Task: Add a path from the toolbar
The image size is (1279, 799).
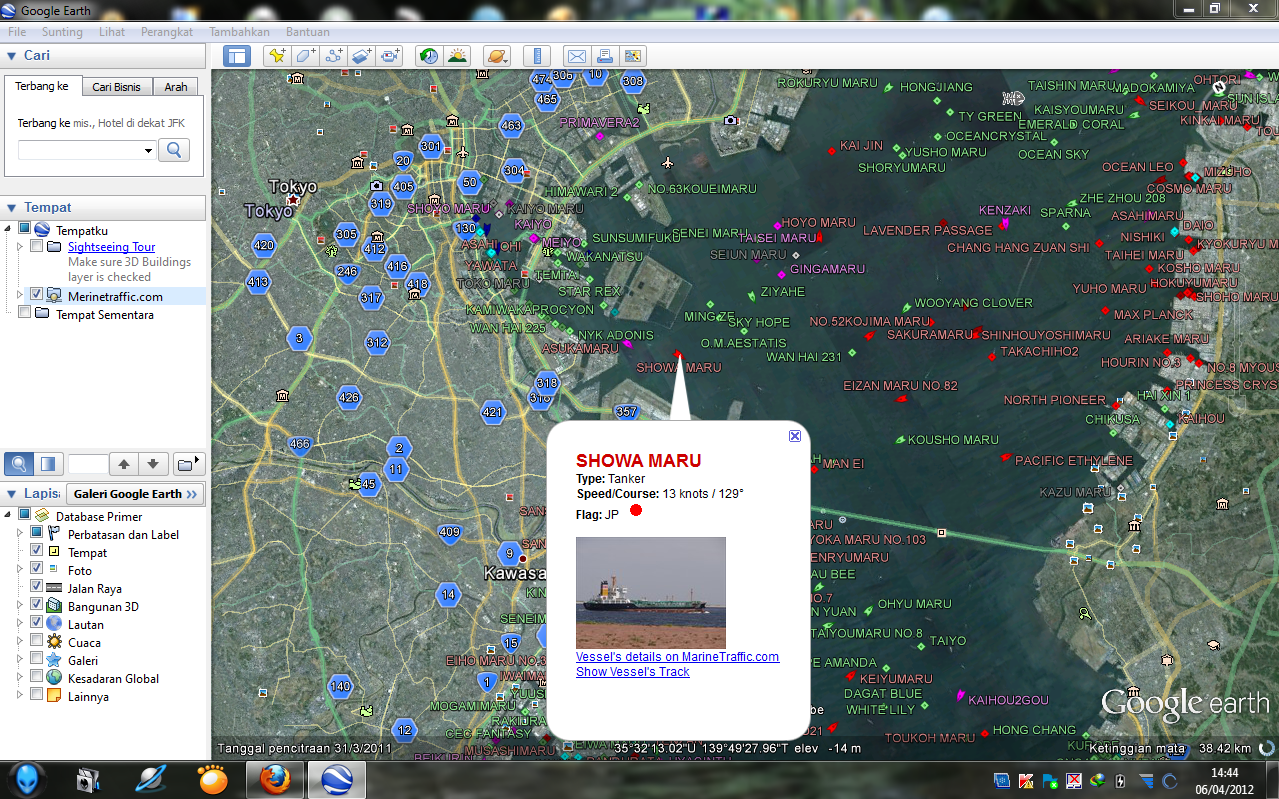Action: pos(334,56)
